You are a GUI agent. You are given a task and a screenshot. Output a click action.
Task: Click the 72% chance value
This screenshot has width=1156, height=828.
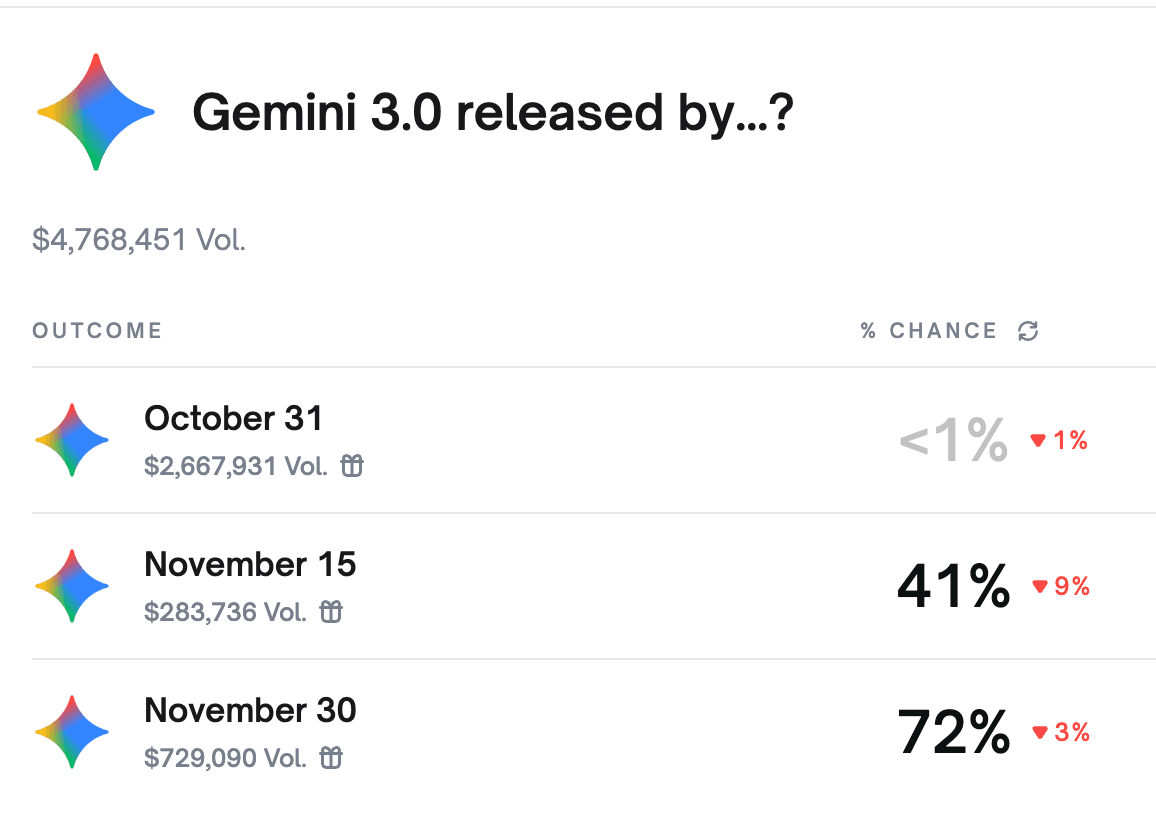[x=953, y=732]
